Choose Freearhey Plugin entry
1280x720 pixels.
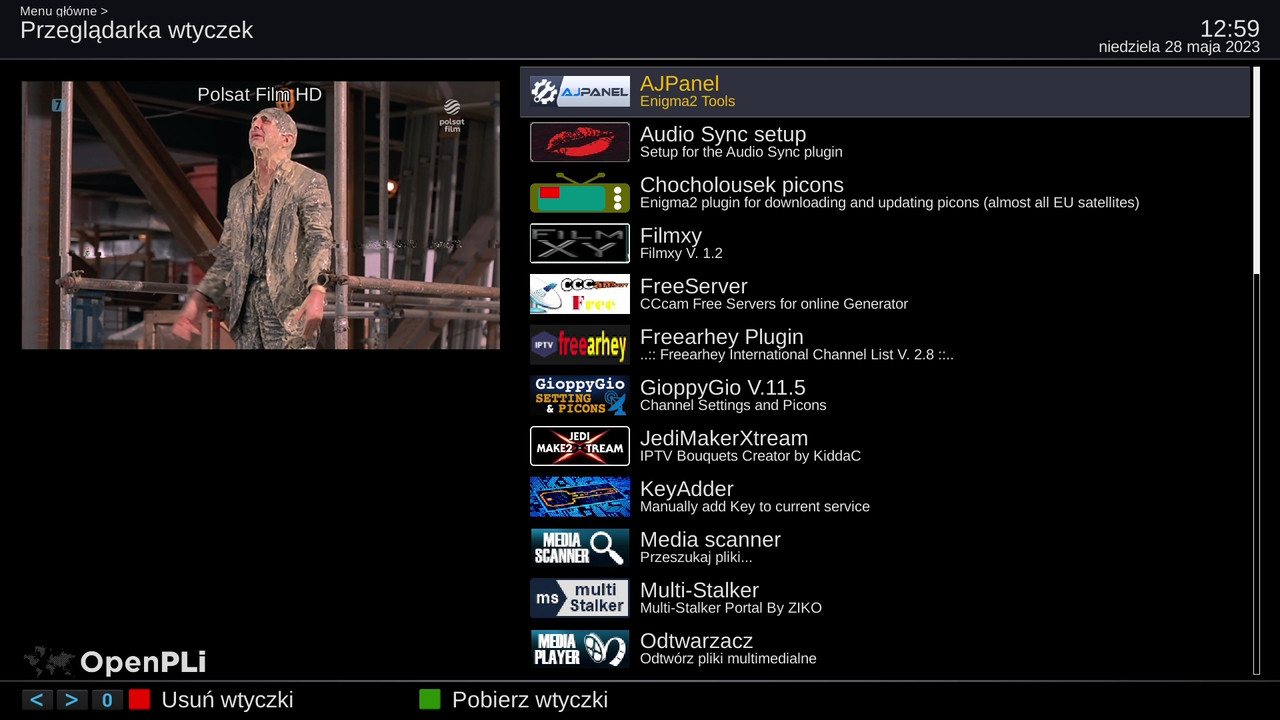click(x=885, y=345)
